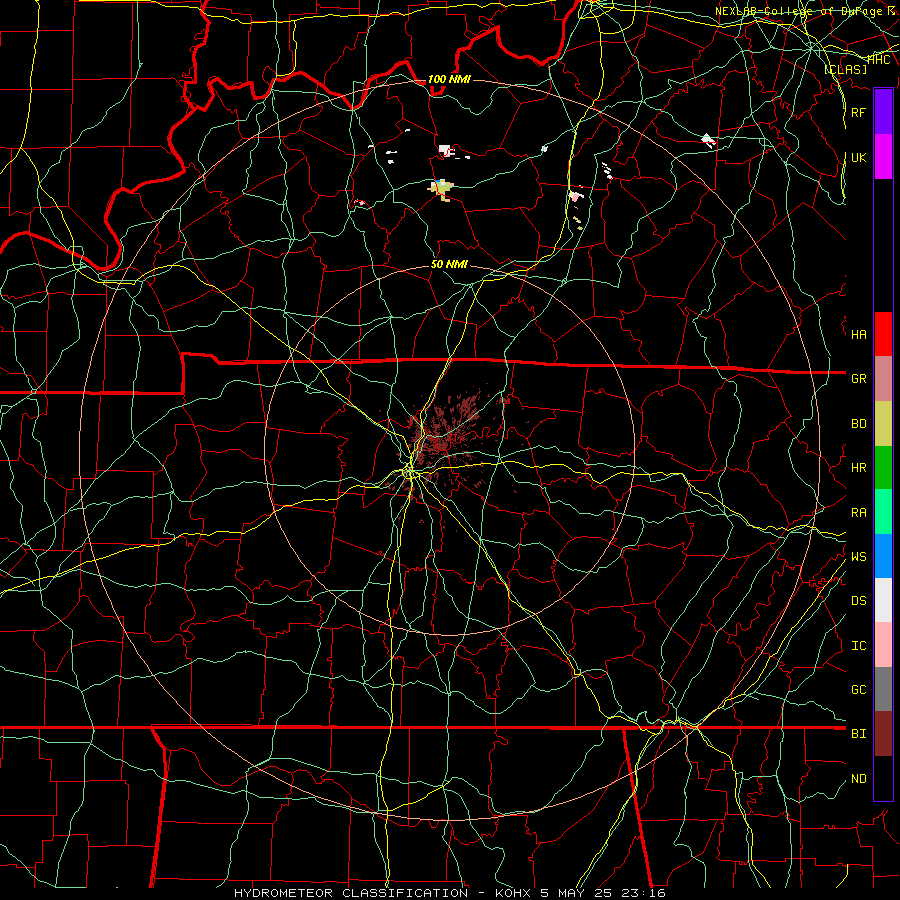The width and height of the screenshot is (900, 900).
Task: Click the GR legend label
Action: (x=858, y=379)
